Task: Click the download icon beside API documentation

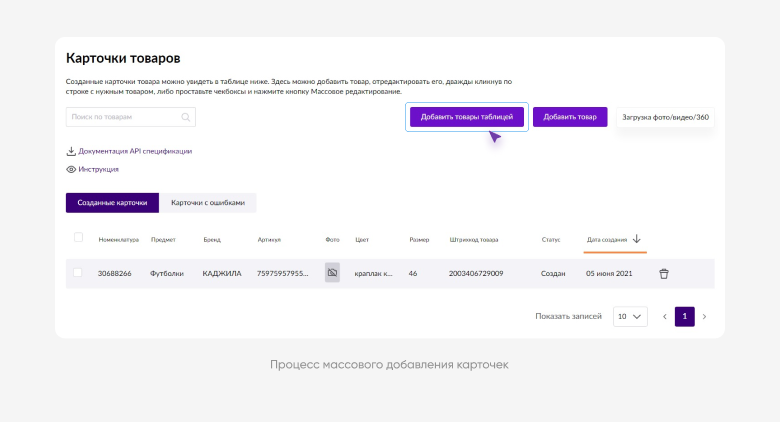Action: click(71, 151)
